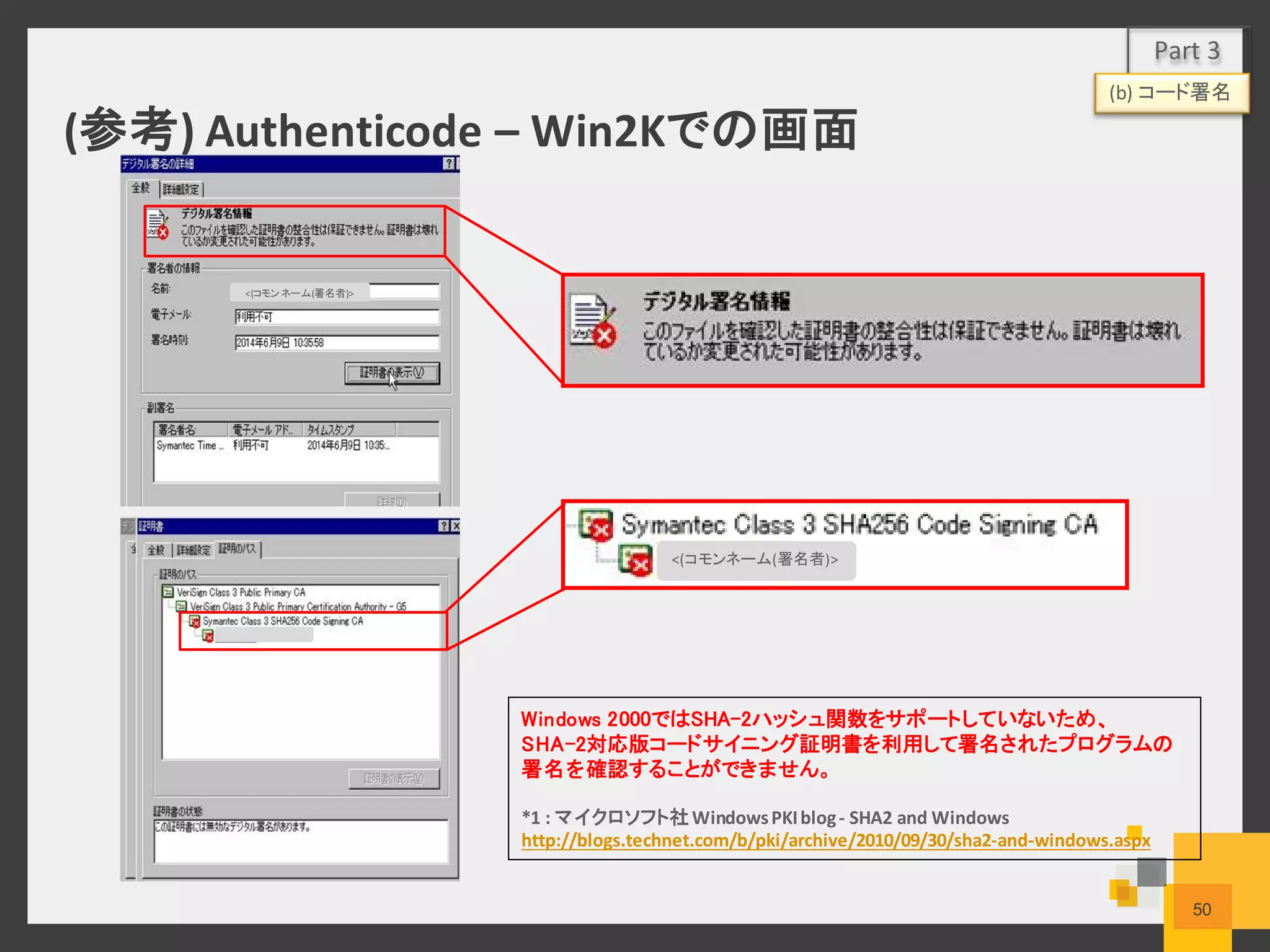The height and width of the screenshot is (952, 1270).
Task: Click the 利用不可 cell in countersignature list
Action: click(x=251, y=446)
